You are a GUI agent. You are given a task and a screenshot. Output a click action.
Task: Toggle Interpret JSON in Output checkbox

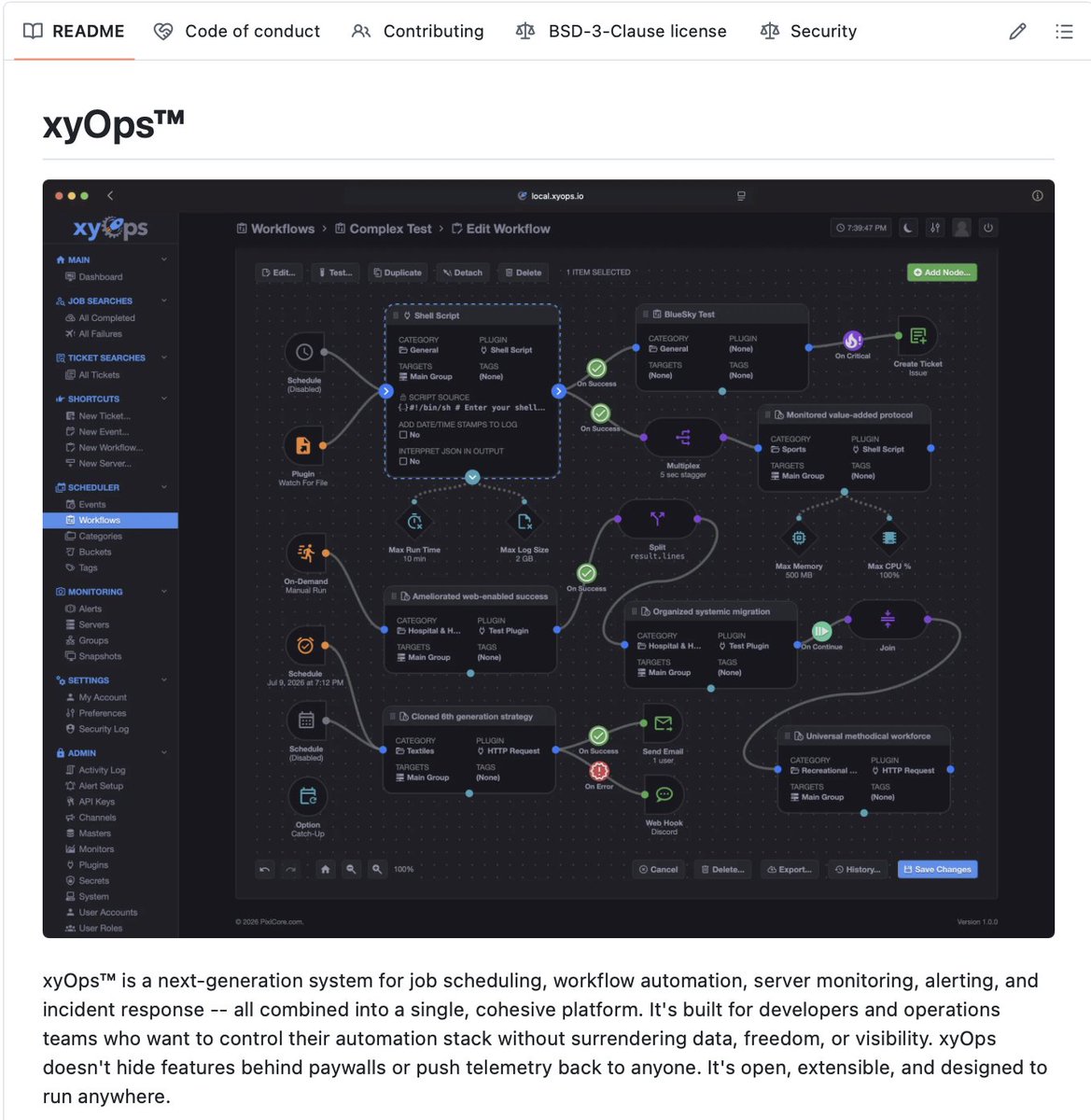[x=403, y=462]
